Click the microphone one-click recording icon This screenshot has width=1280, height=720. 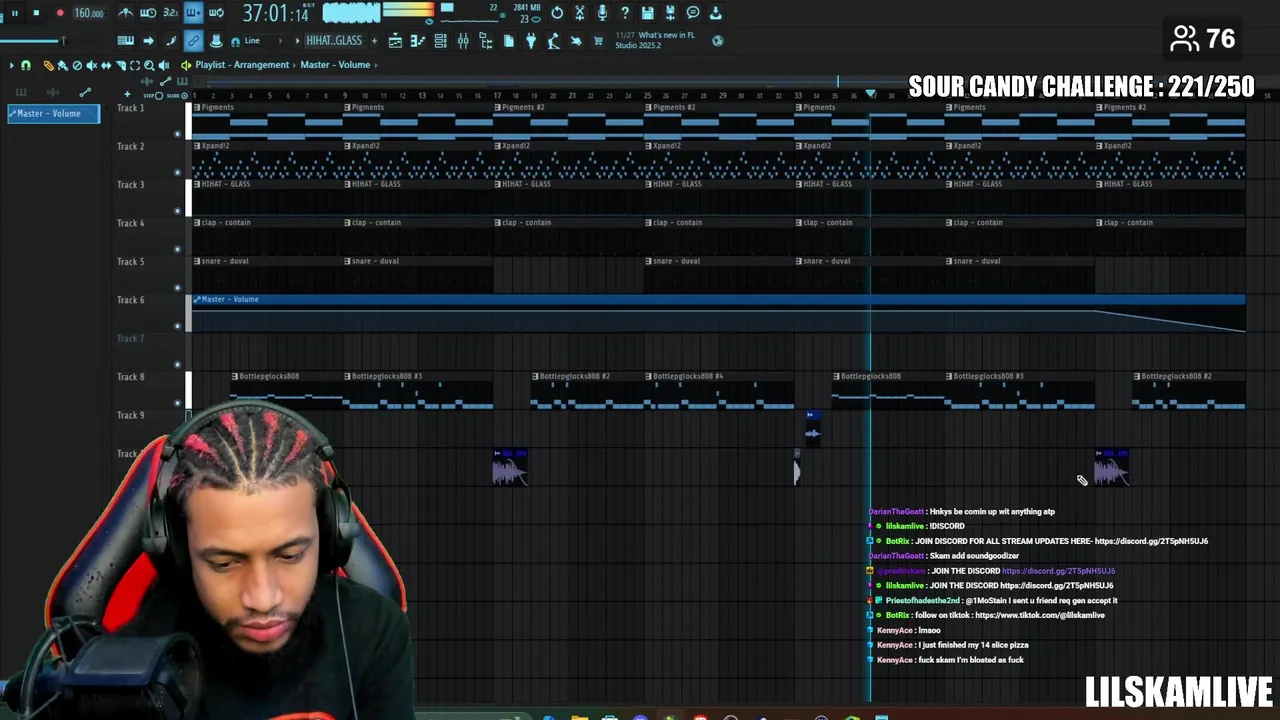(x=602, y=13)
